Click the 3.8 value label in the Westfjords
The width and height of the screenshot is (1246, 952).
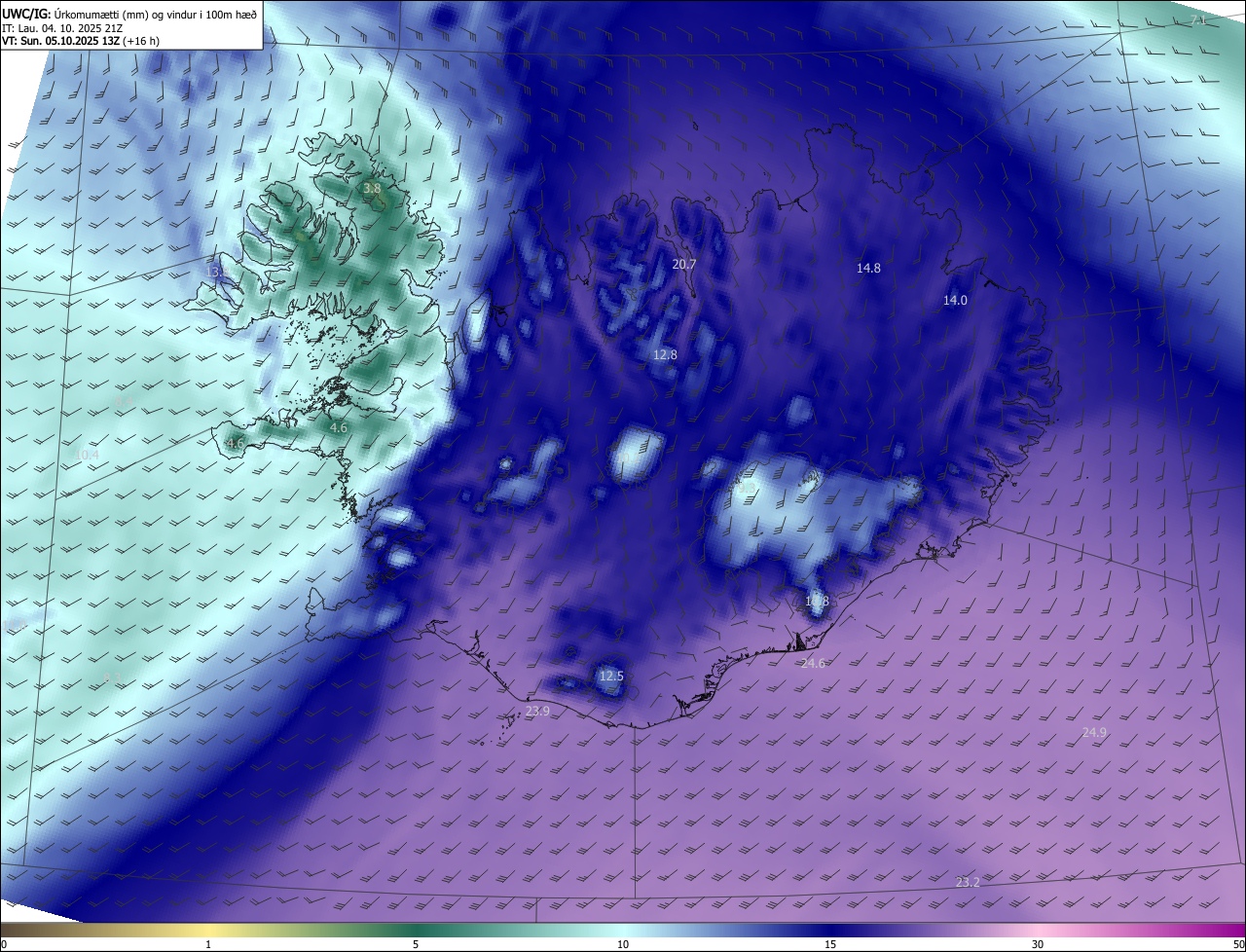coord(372,188)
